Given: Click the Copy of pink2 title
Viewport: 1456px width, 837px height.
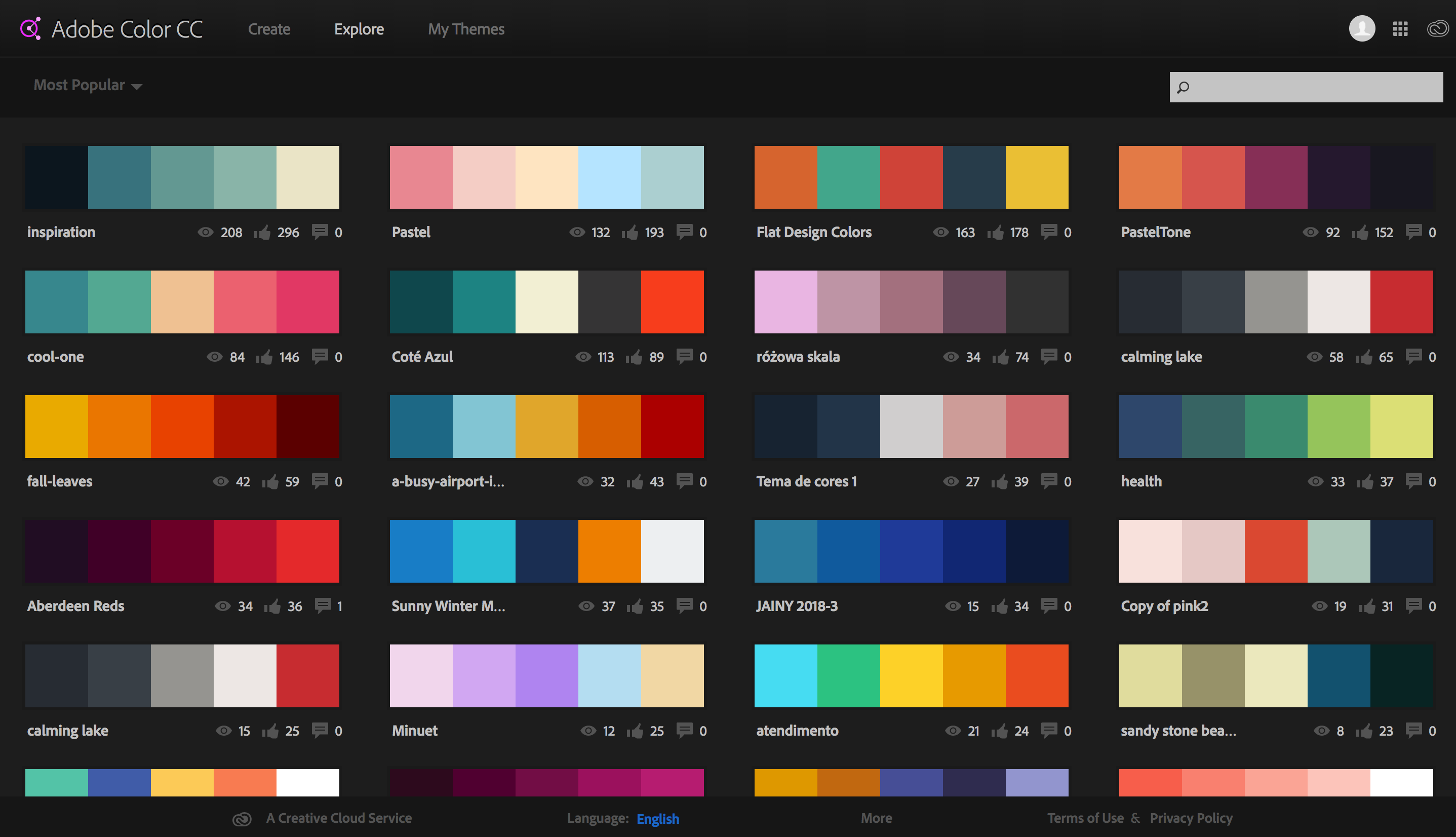Looking at the screenshot, I should pos(1164,606).
